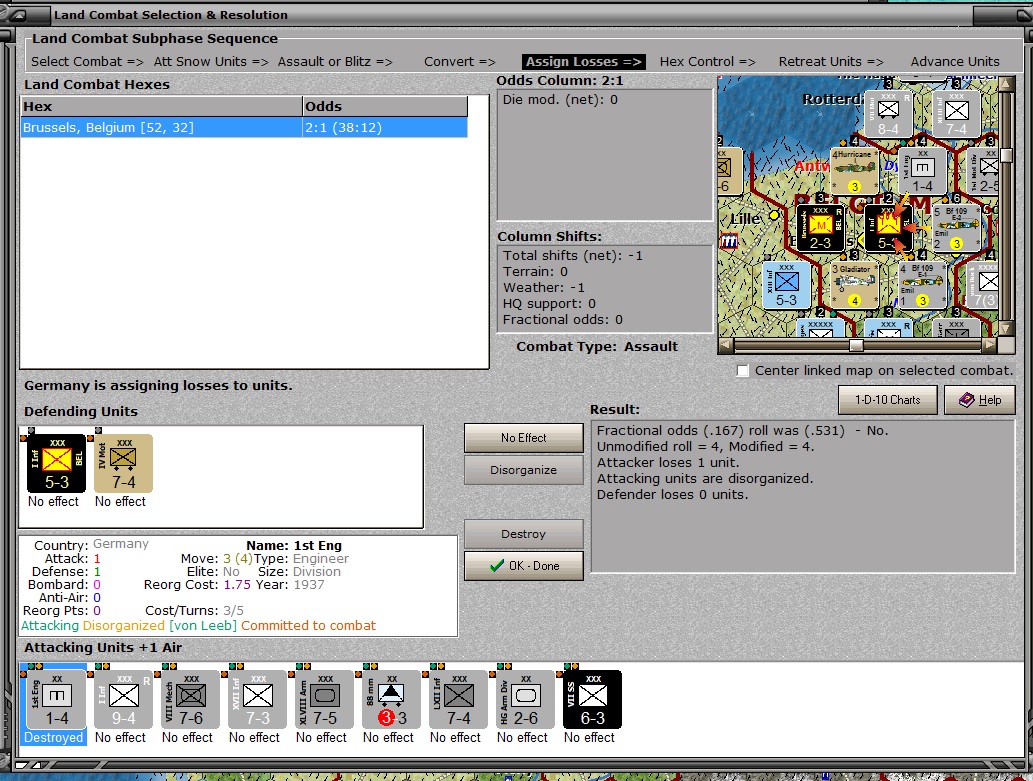Select the XLVIII Arm 7-5 attacking unit
The height and width of the screenshot is (781, 1033).
[325, 699]
